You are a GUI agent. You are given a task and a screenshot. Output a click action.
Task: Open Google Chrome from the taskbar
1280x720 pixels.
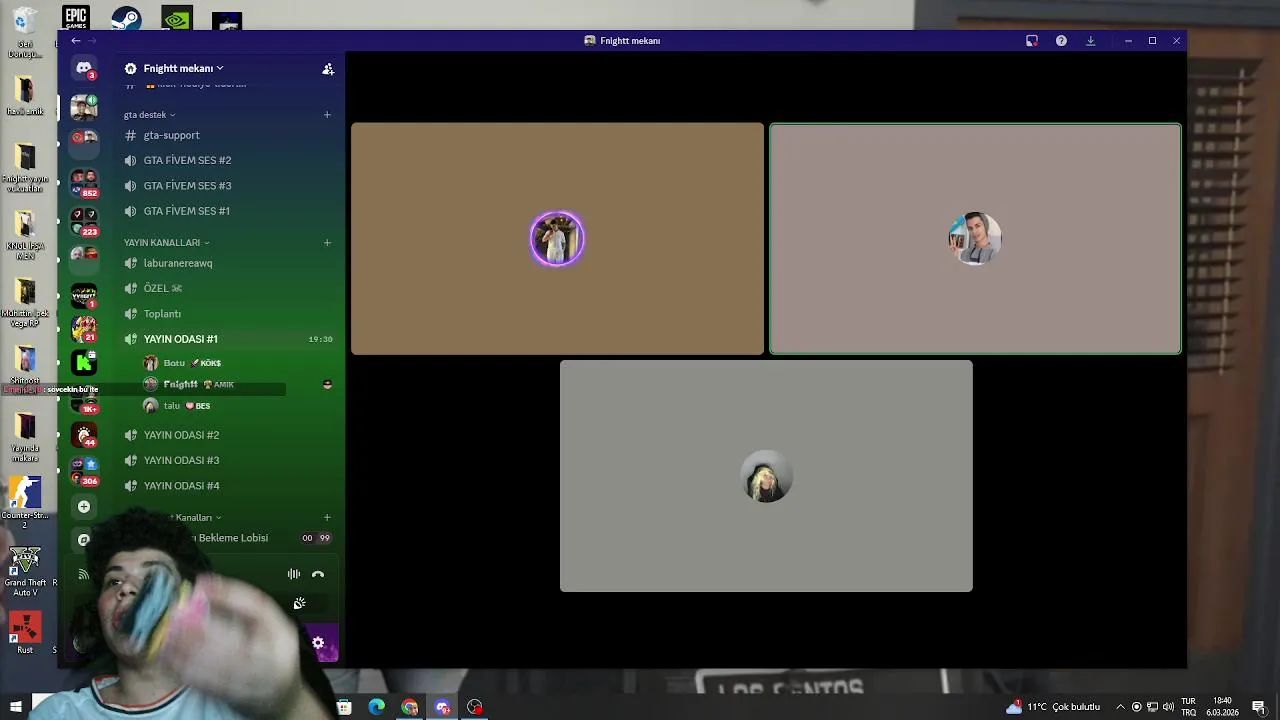pos(410,707)
